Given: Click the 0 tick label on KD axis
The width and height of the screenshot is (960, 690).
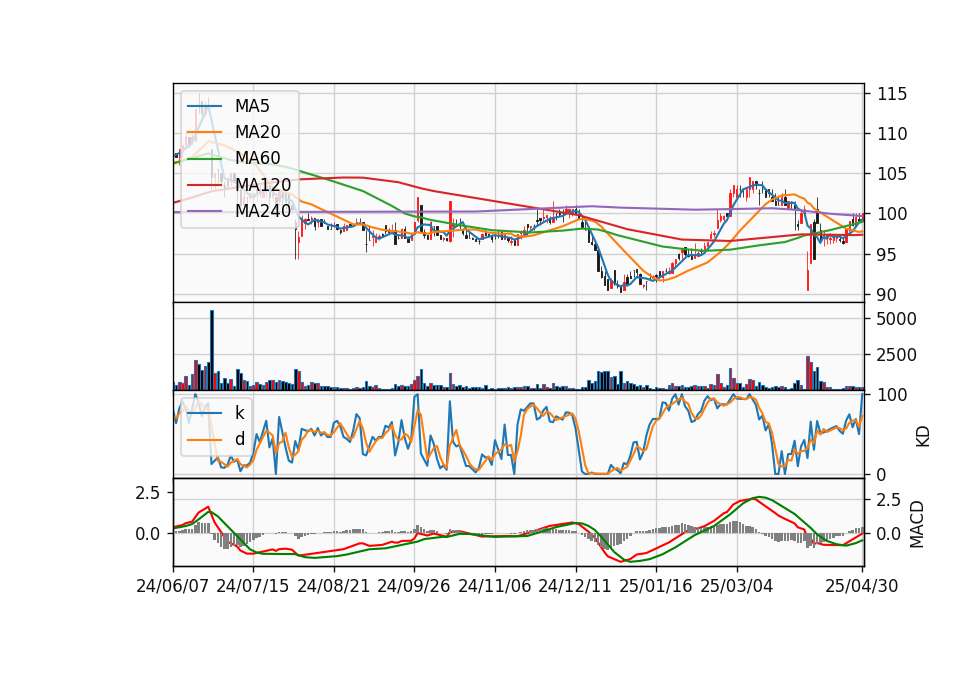Looking at the screenshot, I should 882,475.
